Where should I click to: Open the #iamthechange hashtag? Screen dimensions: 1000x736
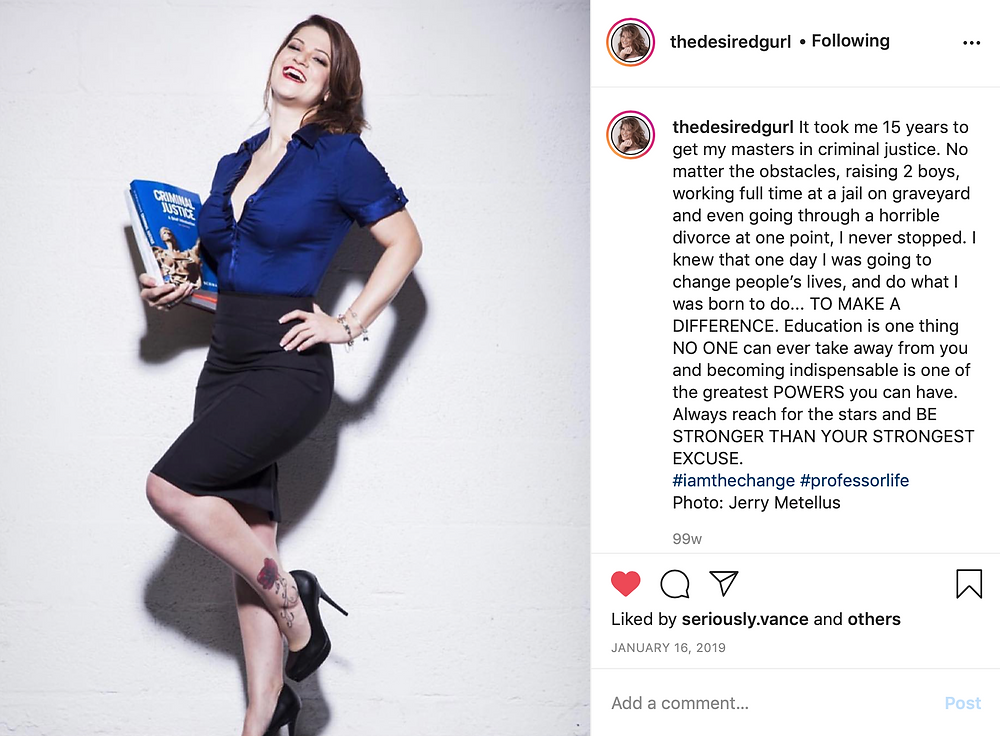point(733,480)
